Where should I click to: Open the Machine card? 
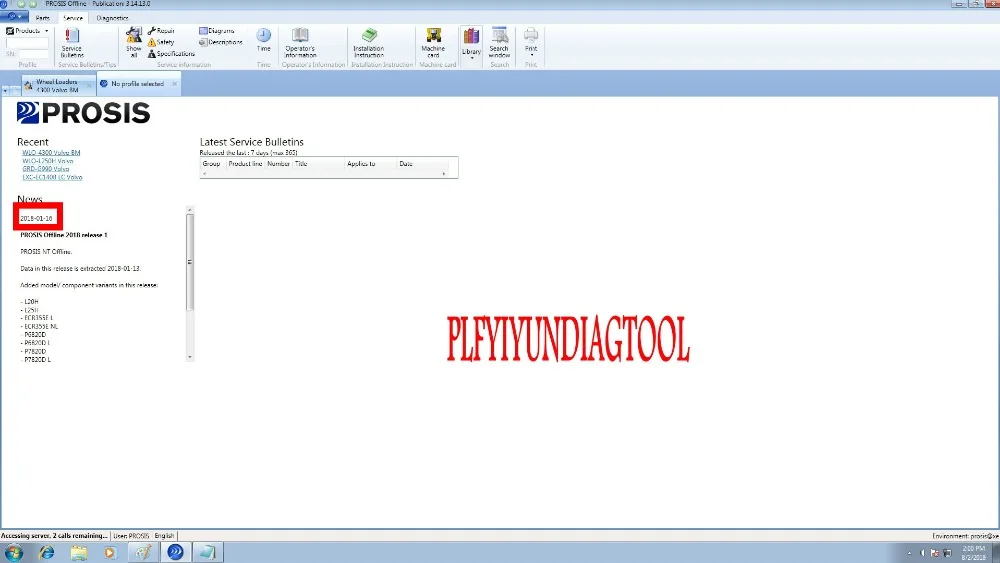(433, 43)
